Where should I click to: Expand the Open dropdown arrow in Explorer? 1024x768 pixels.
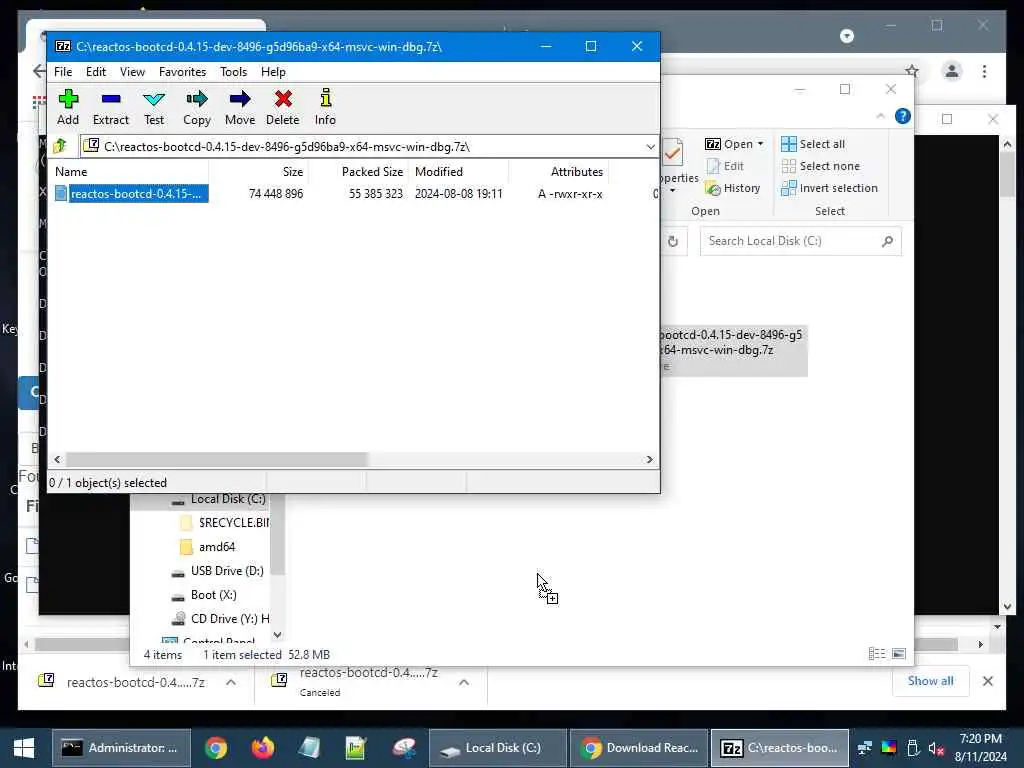[760, 144]
